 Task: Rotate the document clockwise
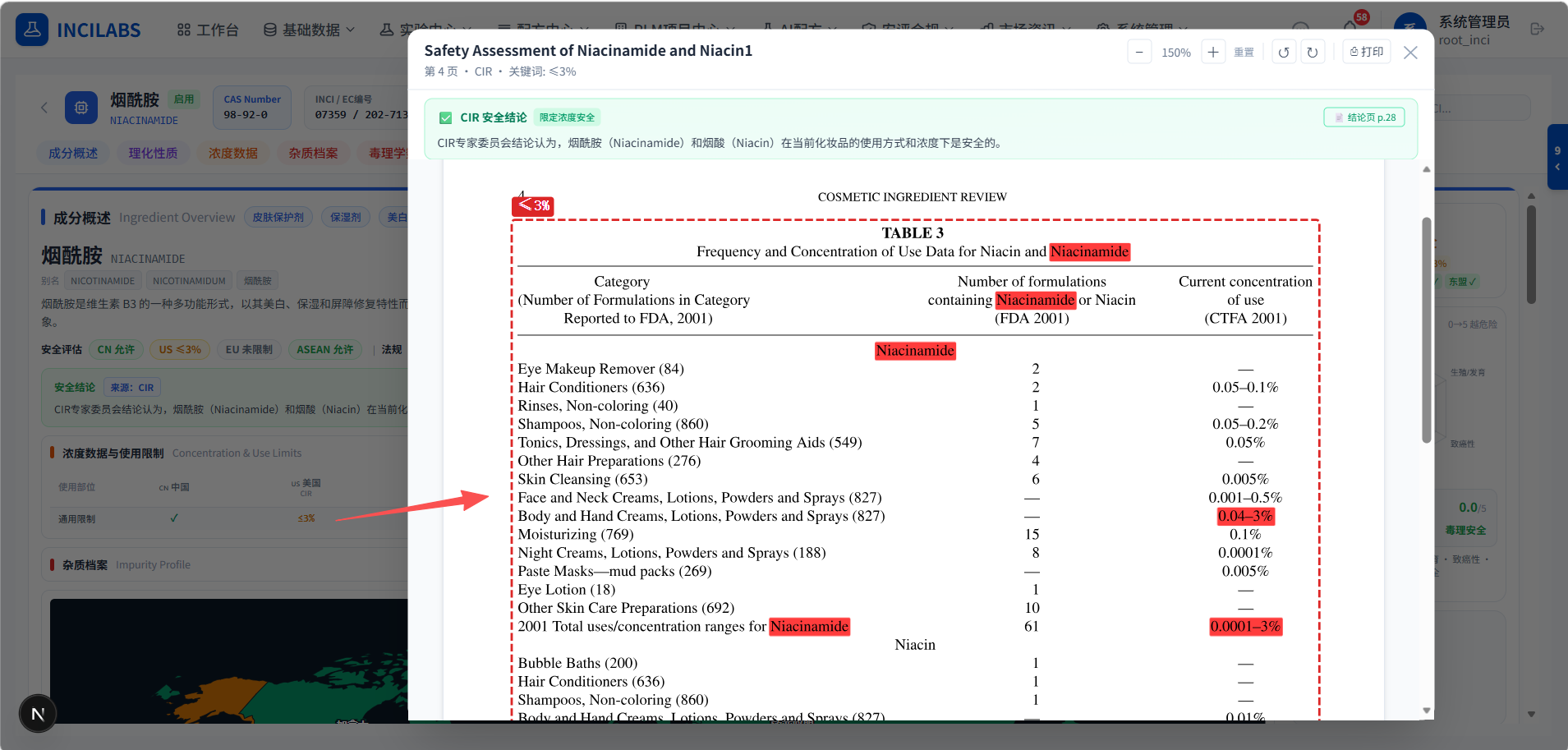[x=1313, y=52]
